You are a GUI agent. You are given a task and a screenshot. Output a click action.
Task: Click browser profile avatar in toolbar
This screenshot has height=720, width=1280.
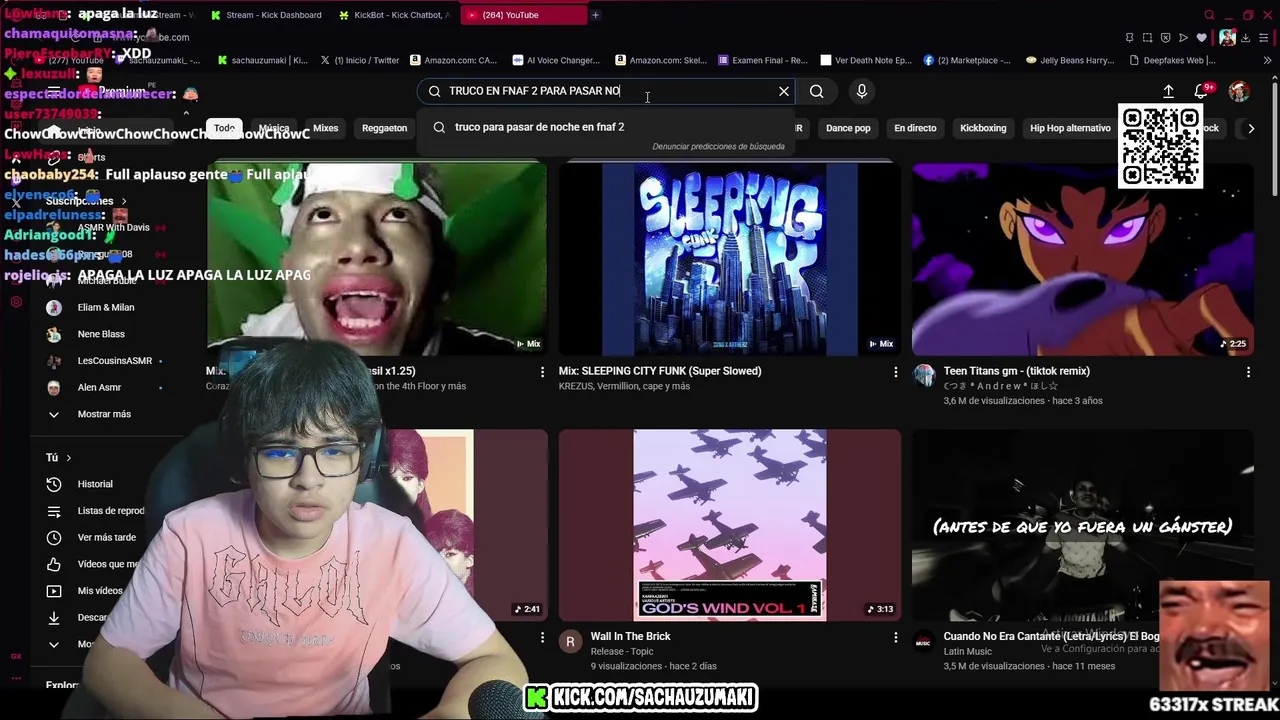pos(1228,38)
